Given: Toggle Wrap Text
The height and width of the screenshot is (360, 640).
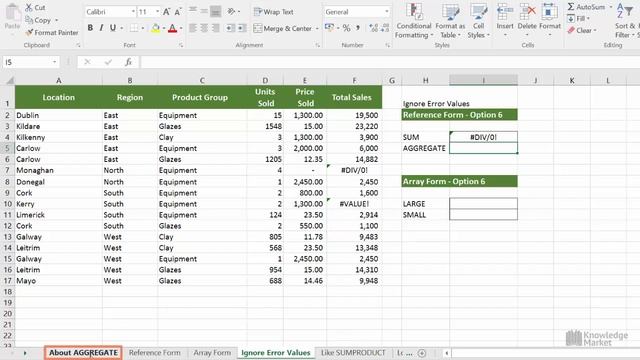Looking at the screenshot, I should tap(273, 12).
